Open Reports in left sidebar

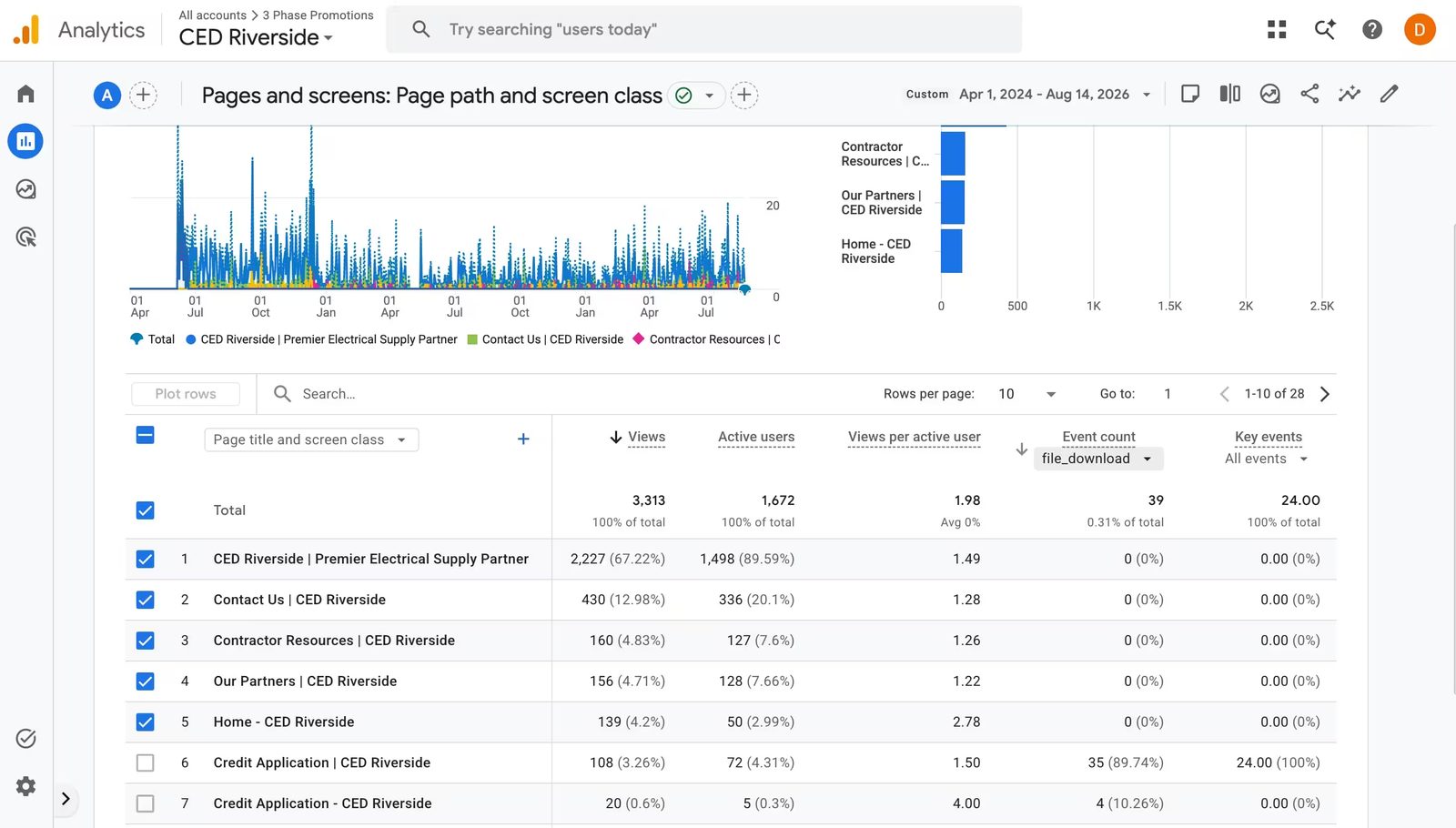click(25, 141)
